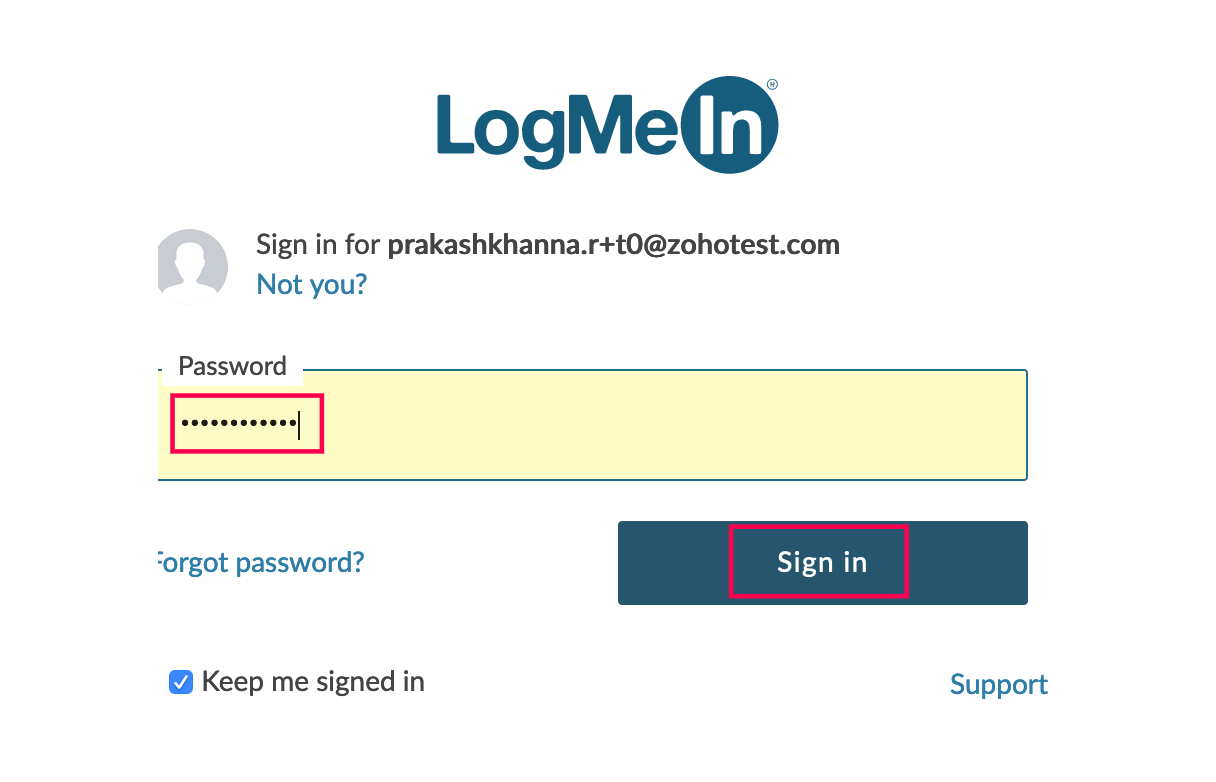Click the "Keep me signed in" label

(x=313, y=682)
